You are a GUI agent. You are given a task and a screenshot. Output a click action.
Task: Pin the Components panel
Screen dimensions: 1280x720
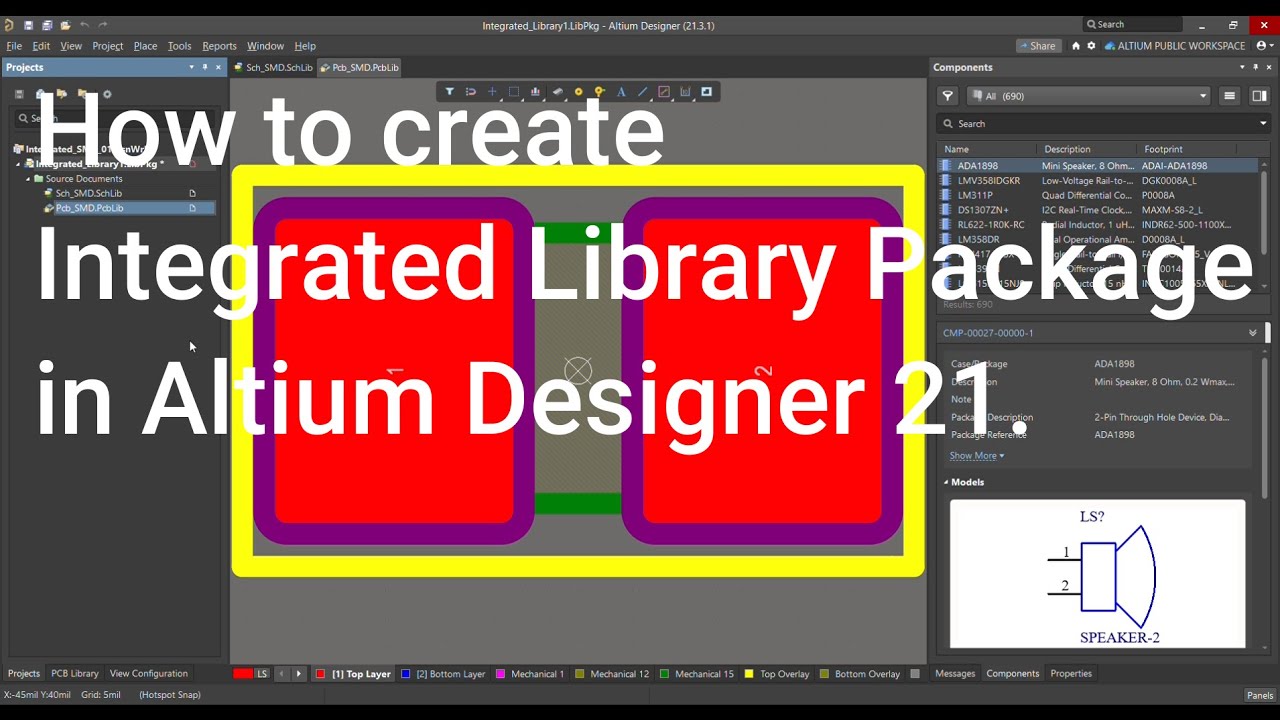1256,67
